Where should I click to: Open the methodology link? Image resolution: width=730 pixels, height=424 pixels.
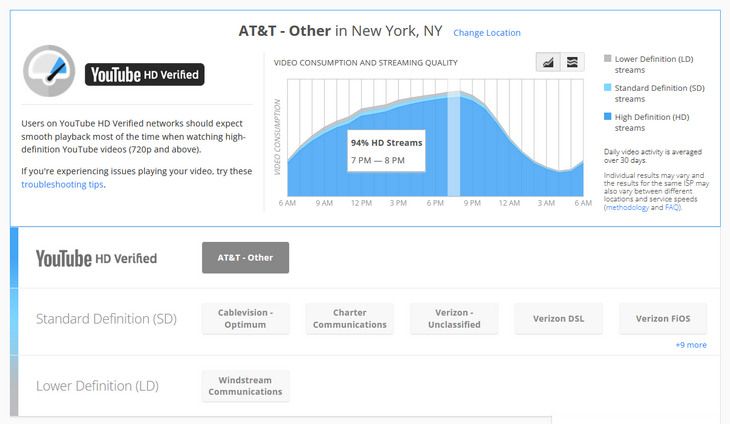tap(627, 208)
